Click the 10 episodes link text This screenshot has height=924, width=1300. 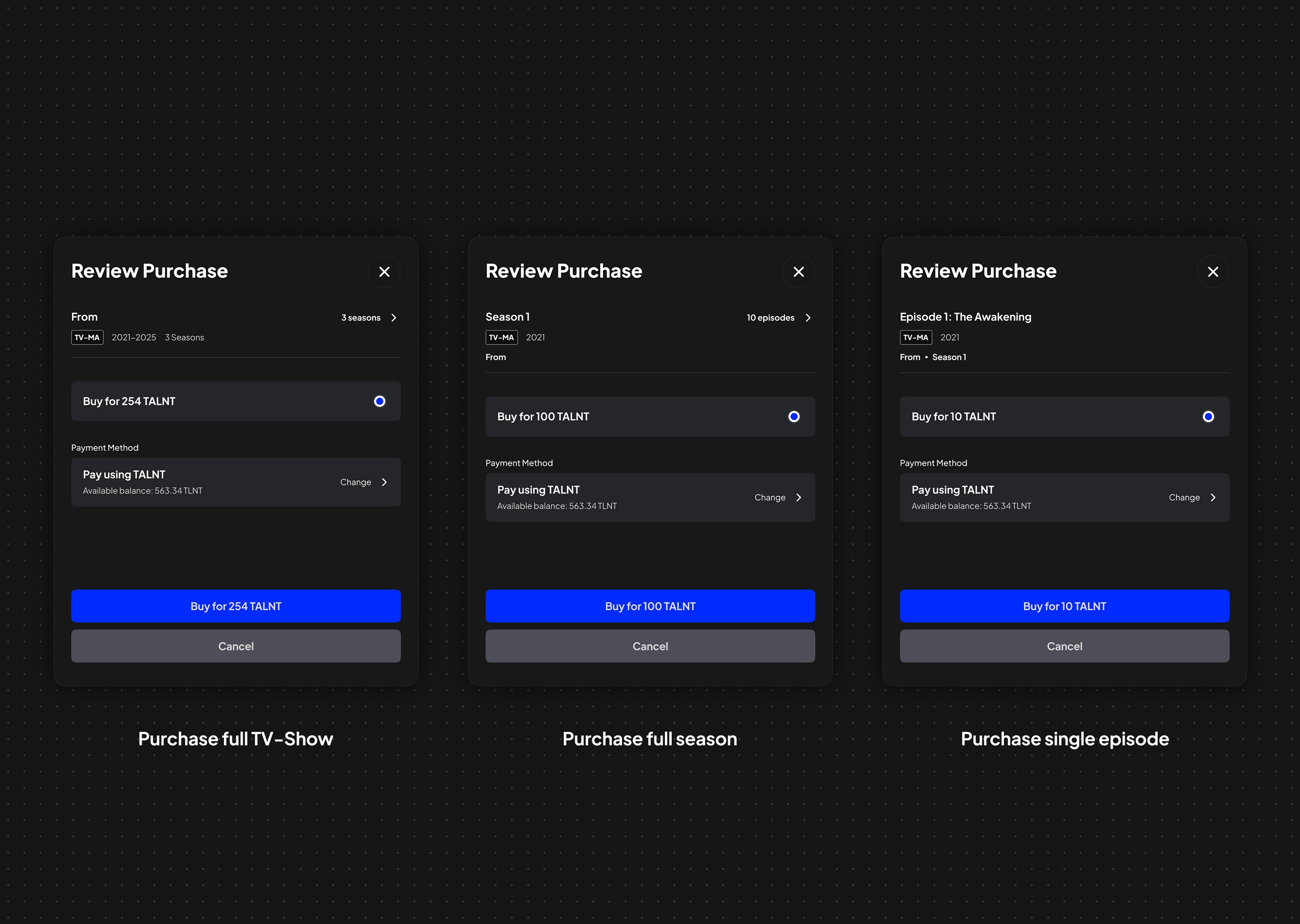(770, 318)
